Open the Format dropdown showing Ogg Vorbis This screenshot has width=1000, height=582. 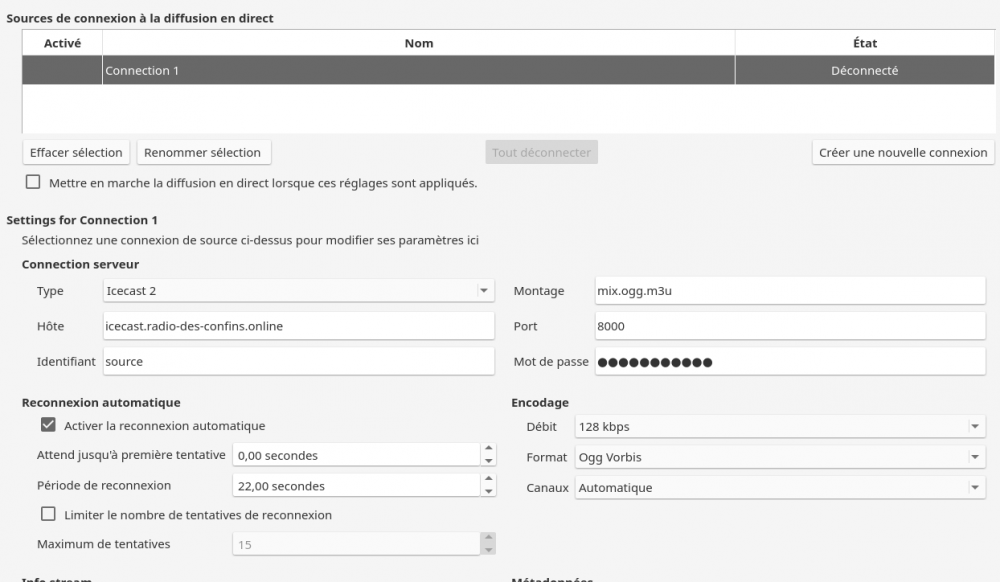pos(780,457)
